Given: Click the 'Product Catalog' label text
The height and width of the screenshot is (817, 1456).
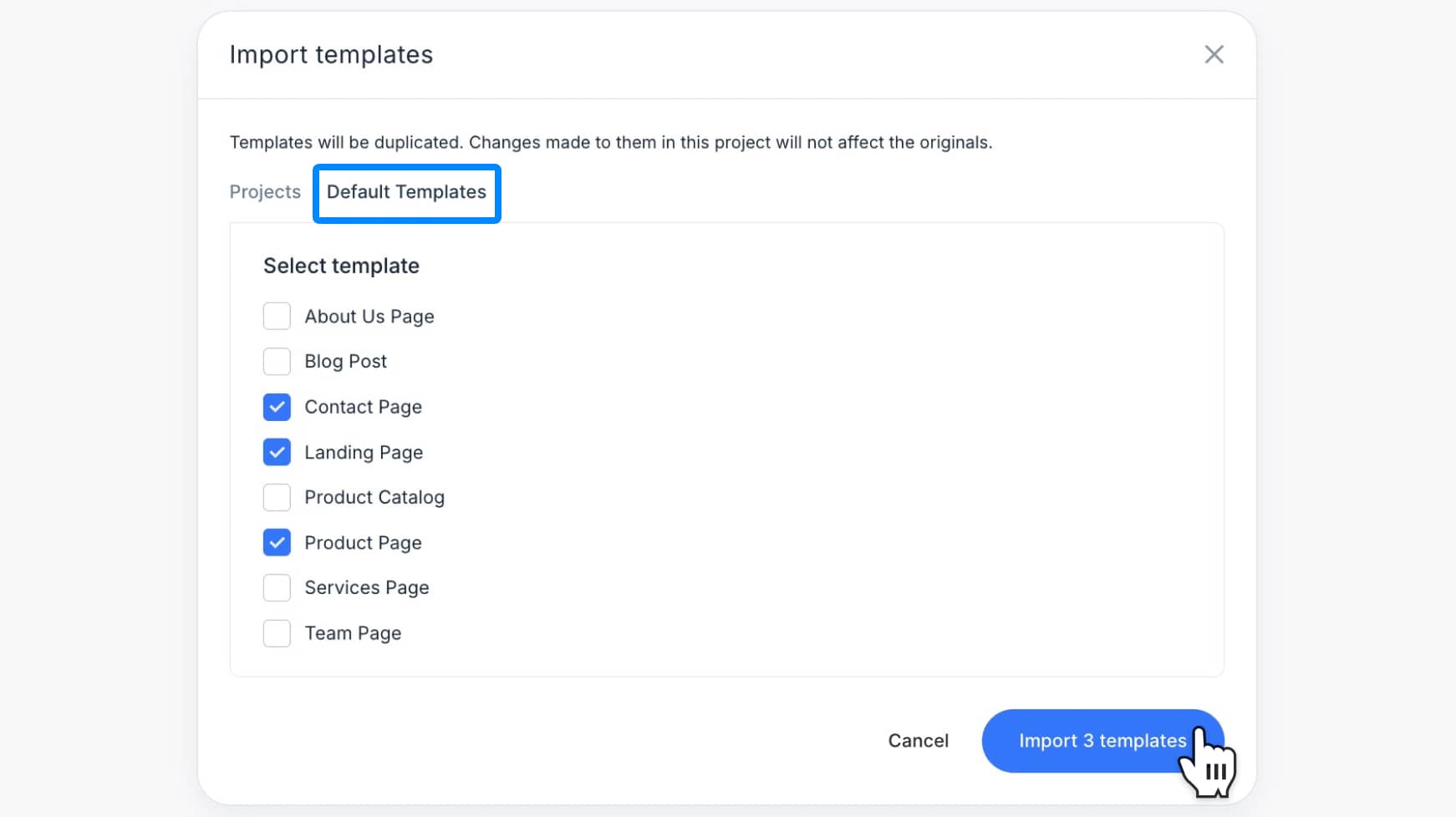Looking at the screenshot, I should (374, 497).
